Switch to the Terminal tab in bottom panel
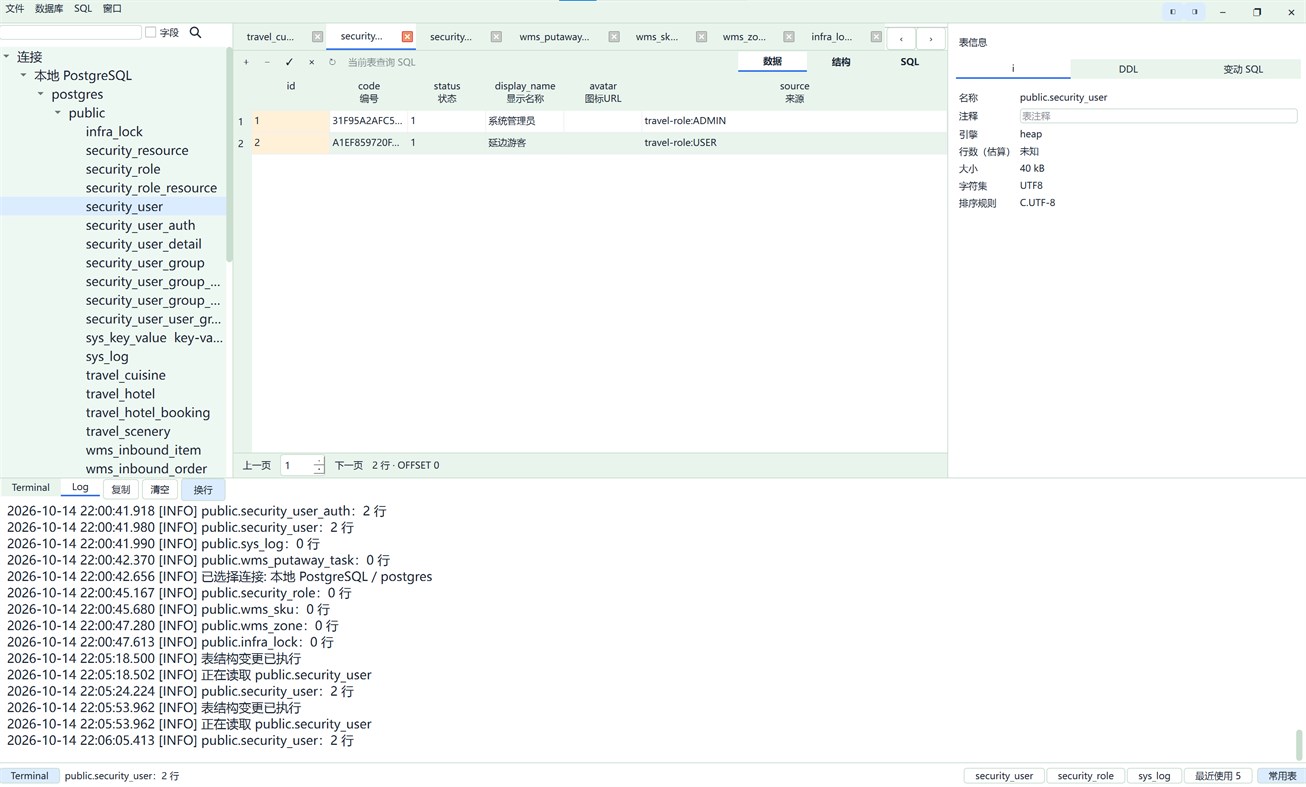 [x=31, y=488]
